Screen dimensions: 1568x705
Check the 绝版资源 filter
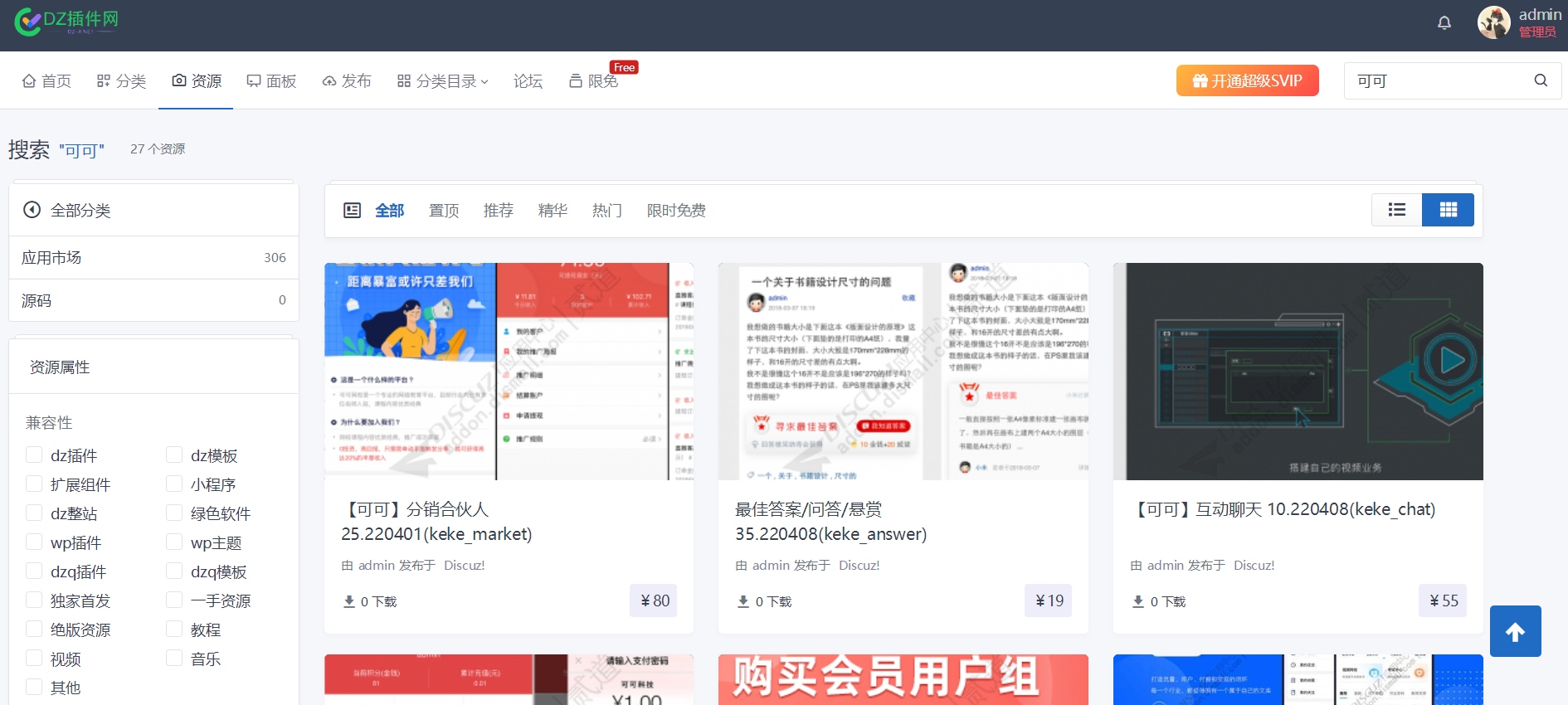[34, 629]
